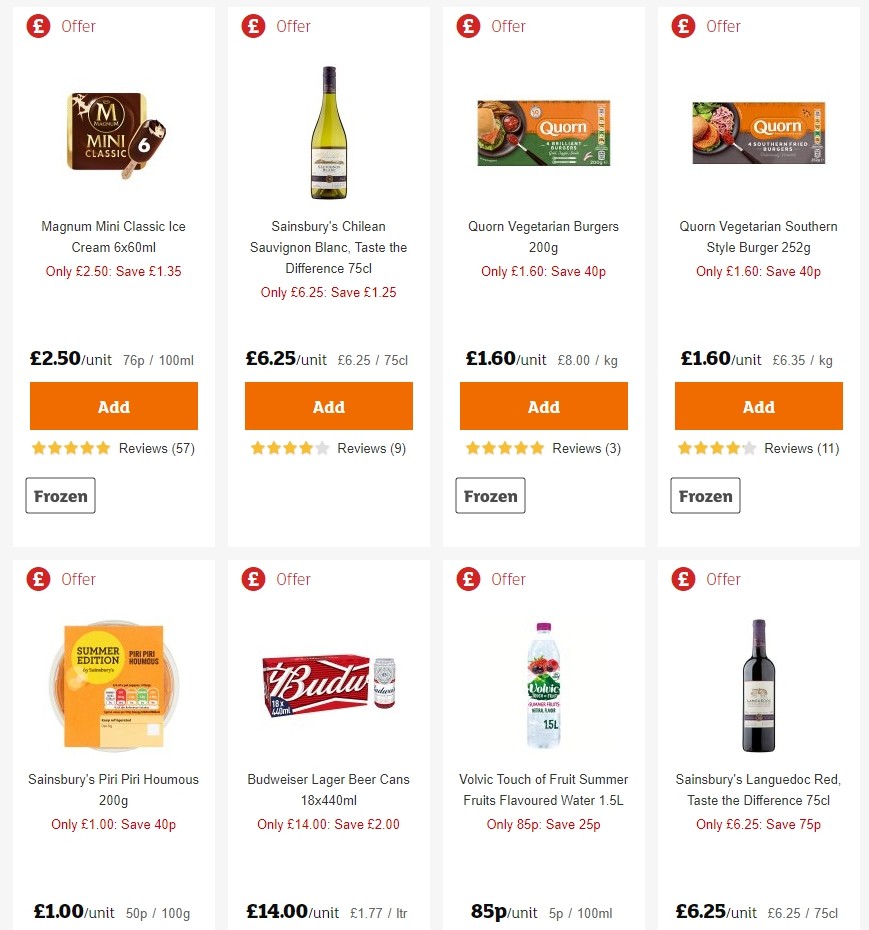Select the product title Volvic Touch of Fruit
Screen dimensions: 869x930
543,789
